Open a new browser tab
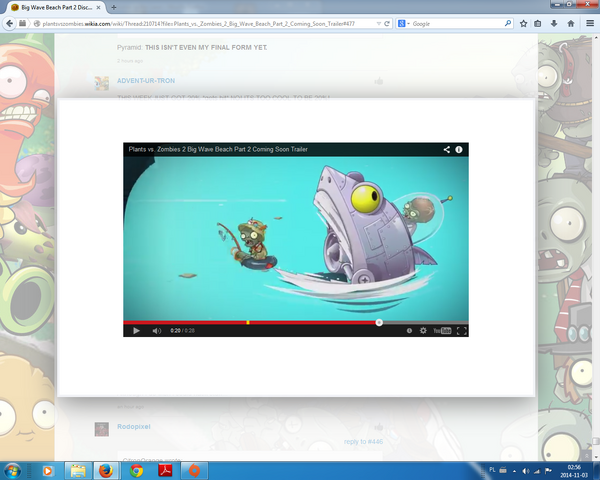This screenshot has height=480, width=600. coord(114,7)
